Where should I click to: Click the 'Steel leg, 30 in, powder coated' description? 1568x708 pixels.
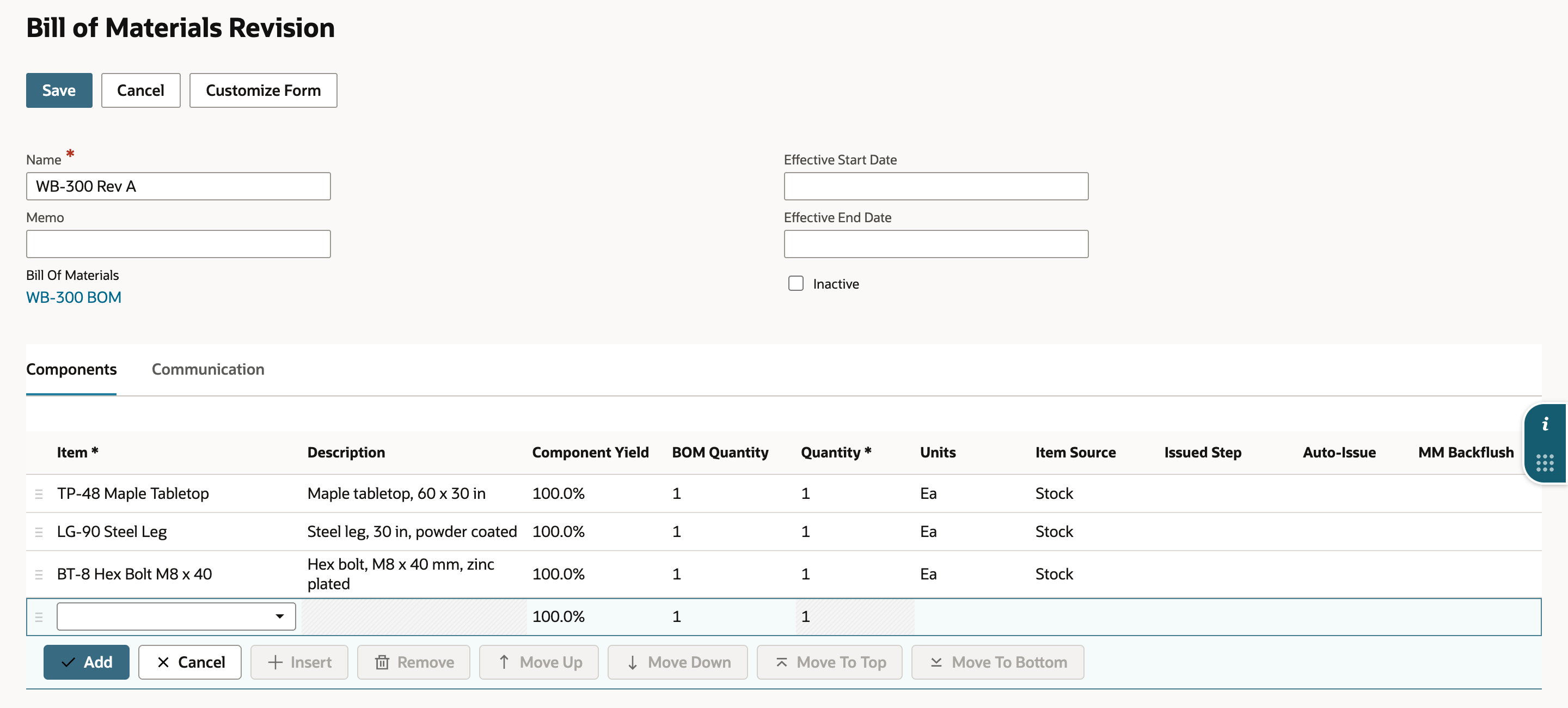pos(412,532)
